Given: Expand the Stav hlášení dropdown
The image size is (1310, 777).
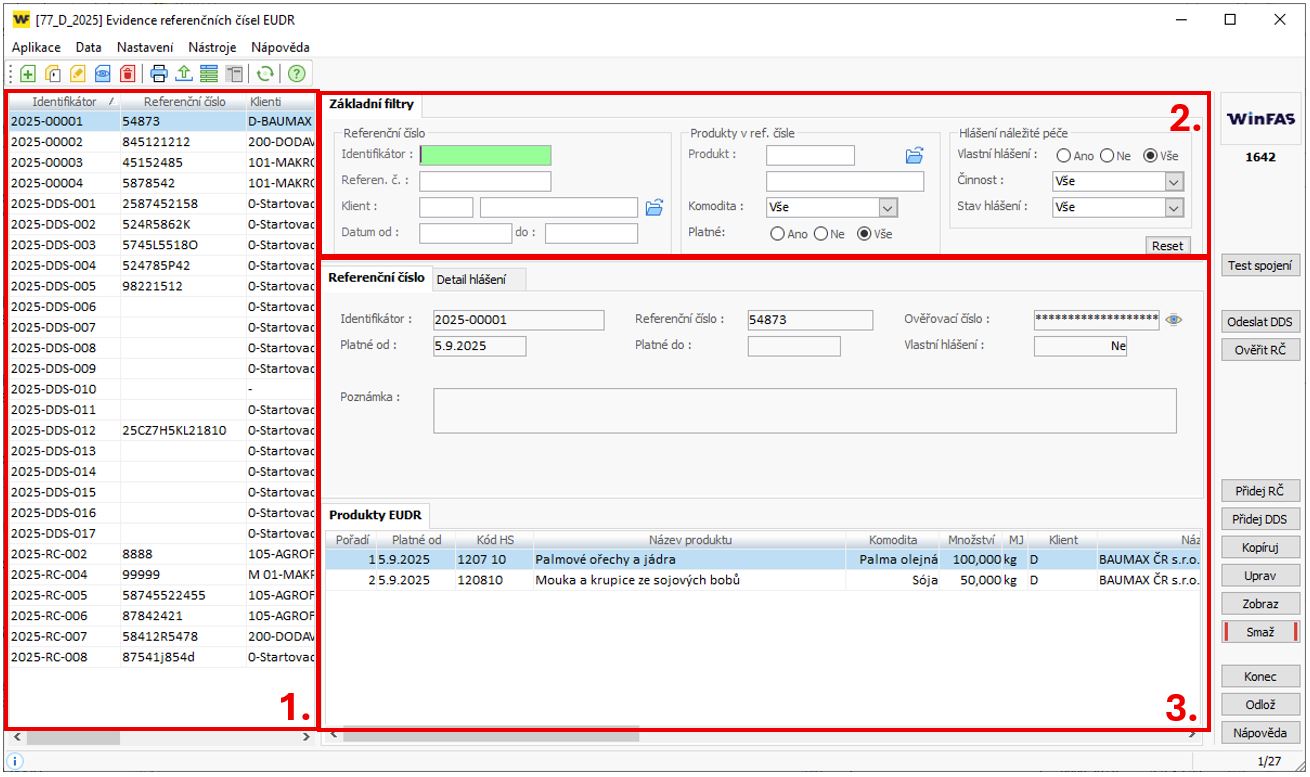Looking at the screenshot, I should [x=1173, y=208].
